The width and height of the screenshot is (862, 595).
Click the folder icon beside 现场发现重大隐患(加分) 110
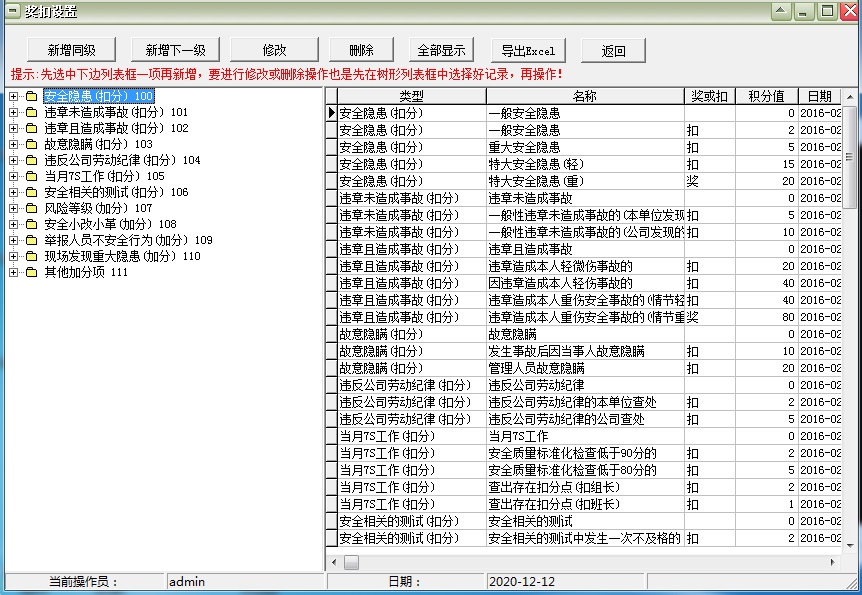tap(31, 257)
